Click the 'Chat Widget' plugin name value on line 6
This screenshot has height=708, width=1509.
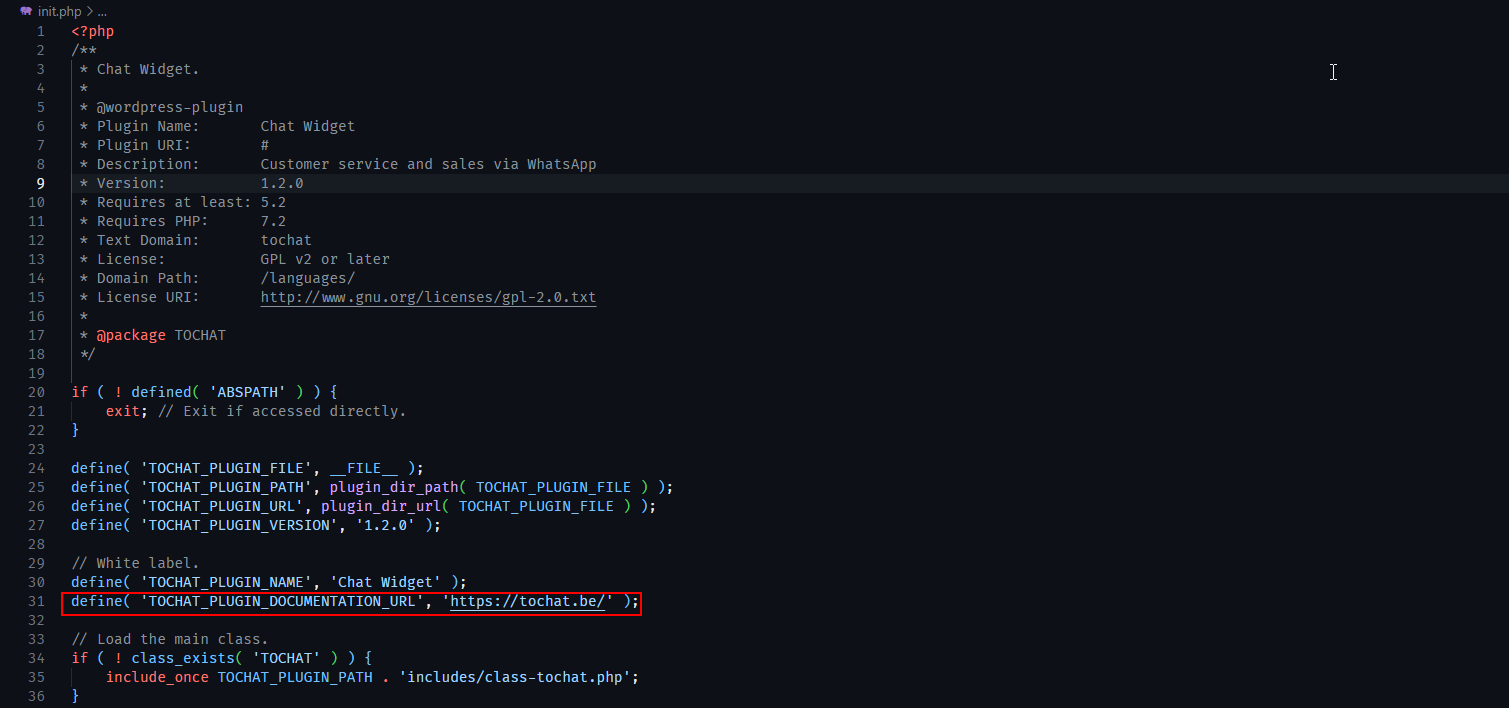[308, 126]
